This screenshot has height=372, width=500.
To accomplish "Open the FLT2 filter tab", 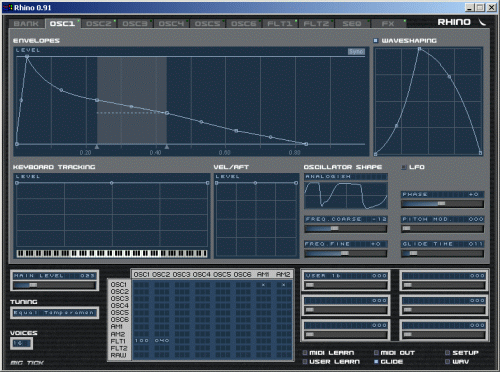I will (x=316, y=24).
